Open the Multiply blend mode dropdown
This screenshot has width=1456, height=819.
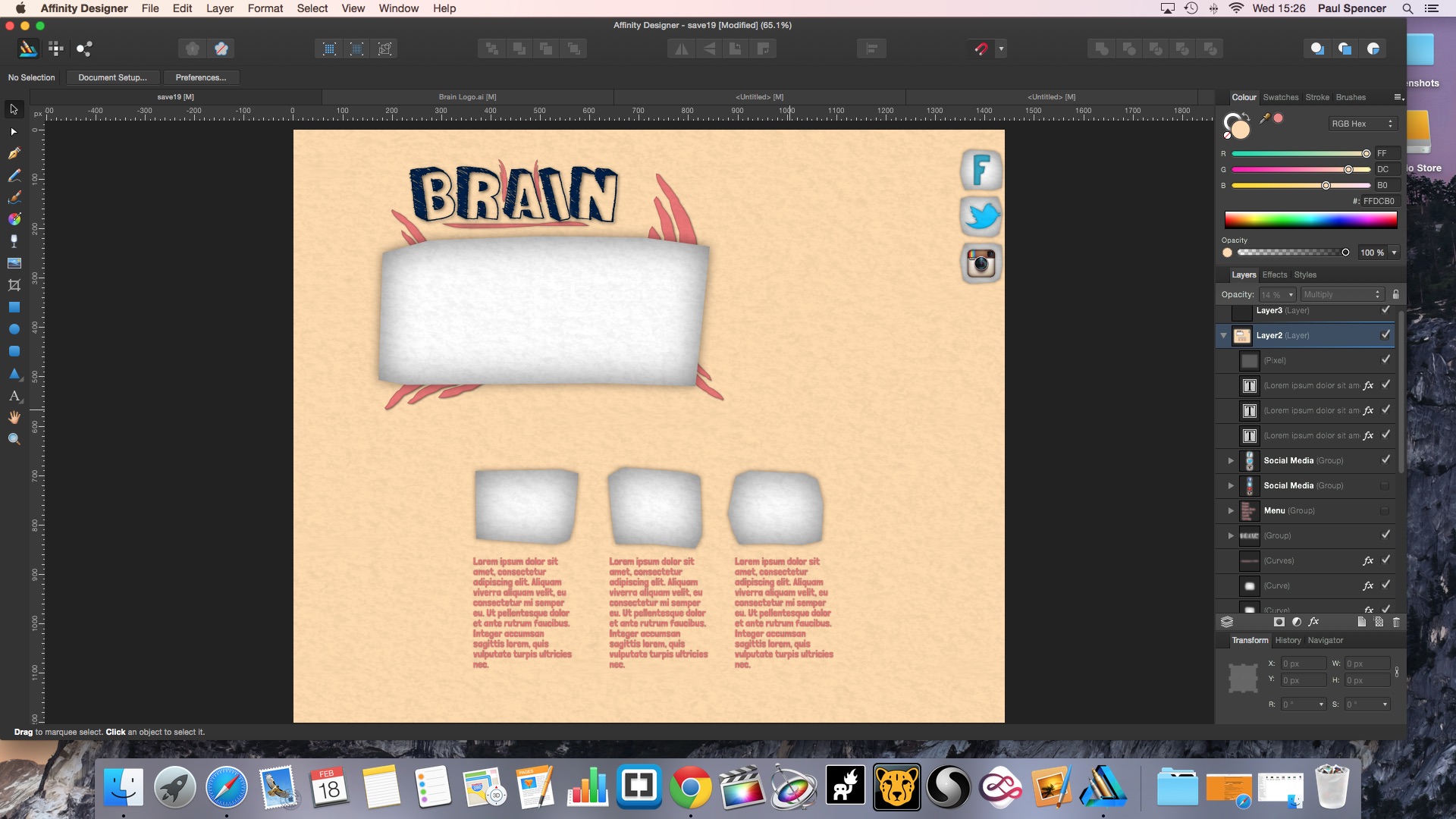point(1341,294)
